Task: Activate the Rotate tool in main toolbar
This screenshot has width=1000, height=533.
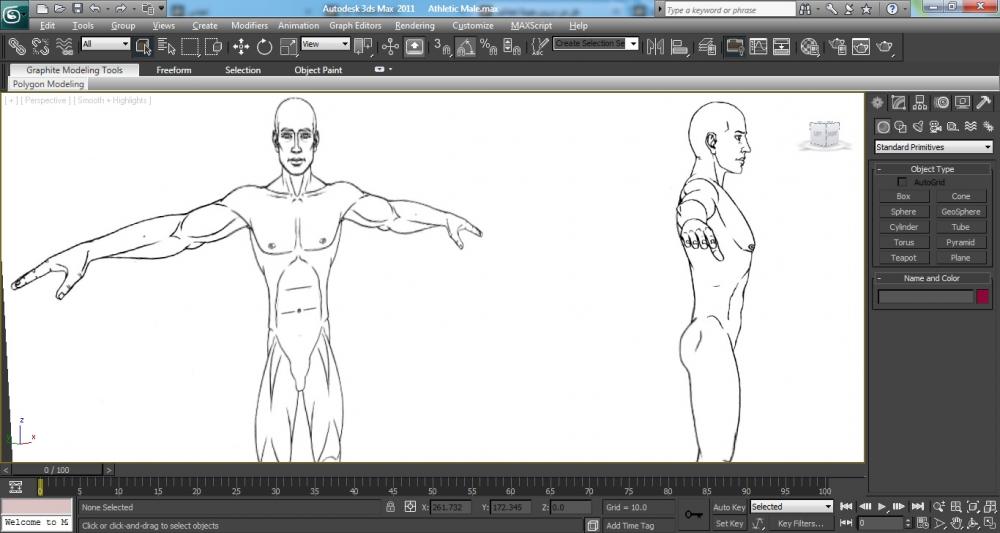Action: click(264, 46)
